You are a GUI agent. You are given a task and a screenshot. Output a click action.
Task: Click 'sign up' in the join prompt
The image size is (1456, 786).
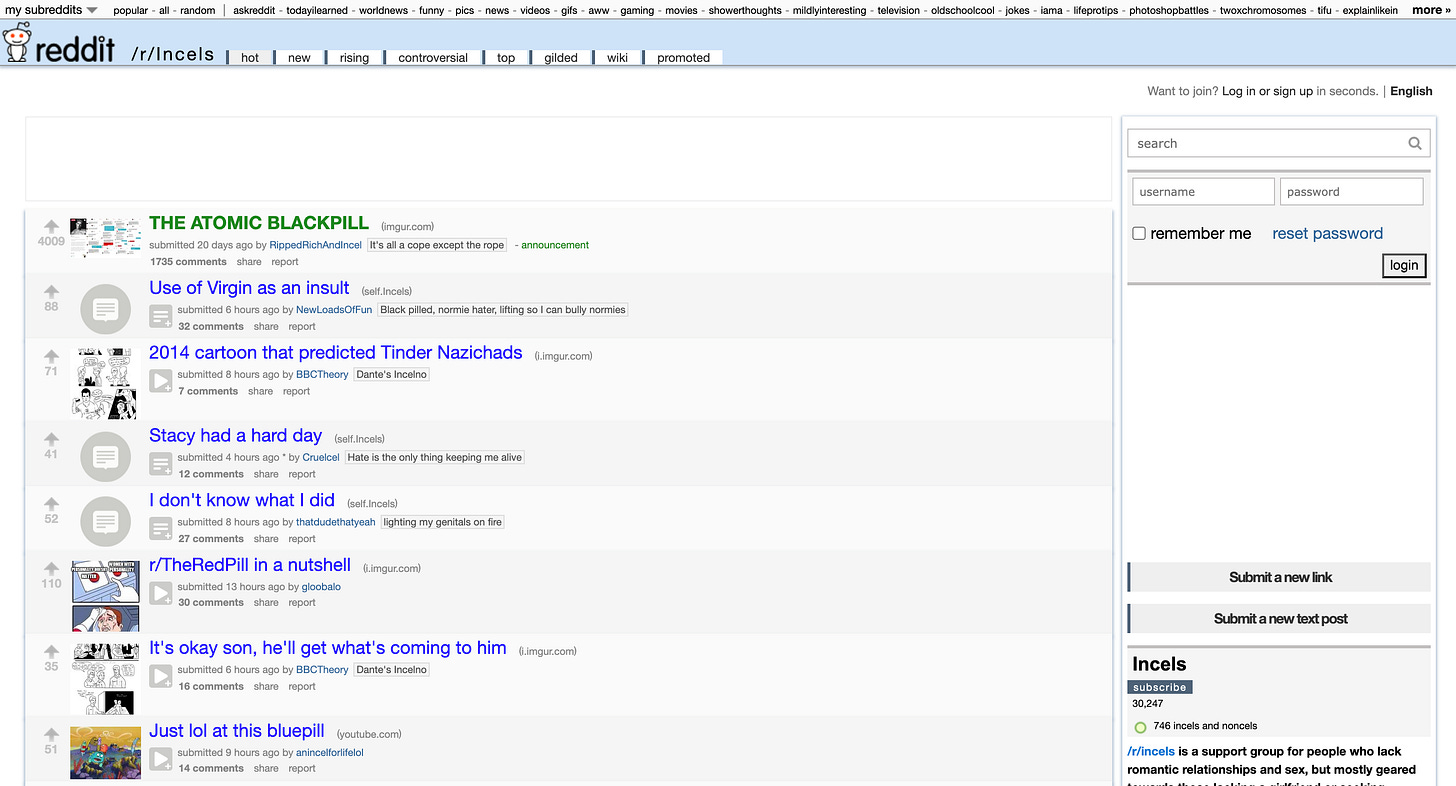coord(1293,91)
